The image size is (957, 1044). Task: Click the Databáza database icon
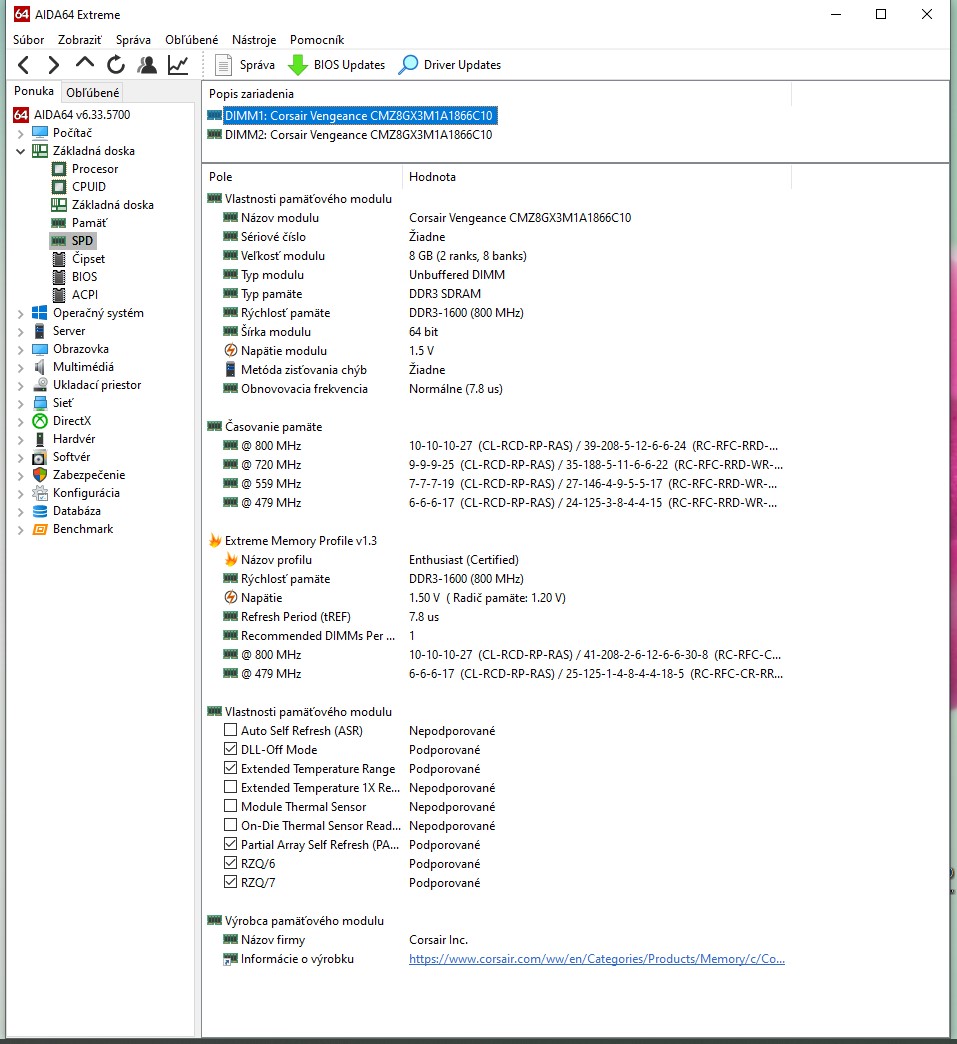tap(40, 511)
